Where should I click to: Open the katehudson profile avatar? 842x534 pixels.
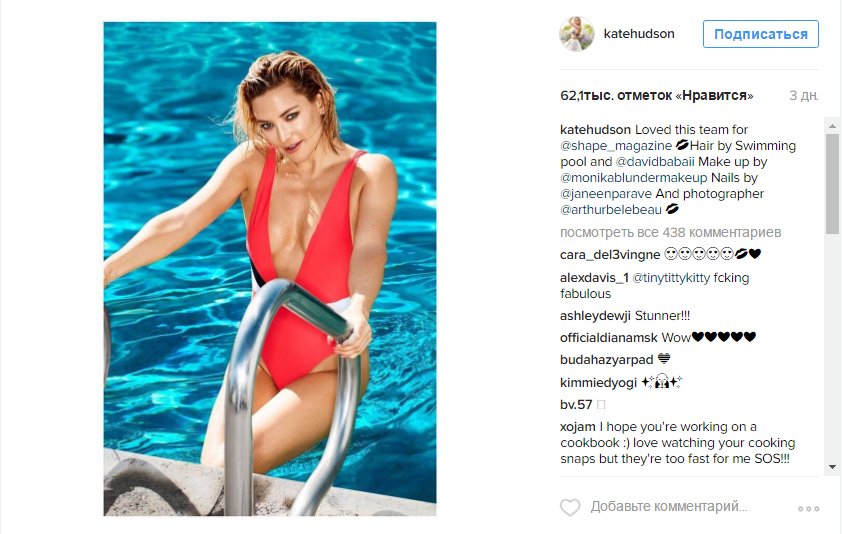click(x=577, y=34)
